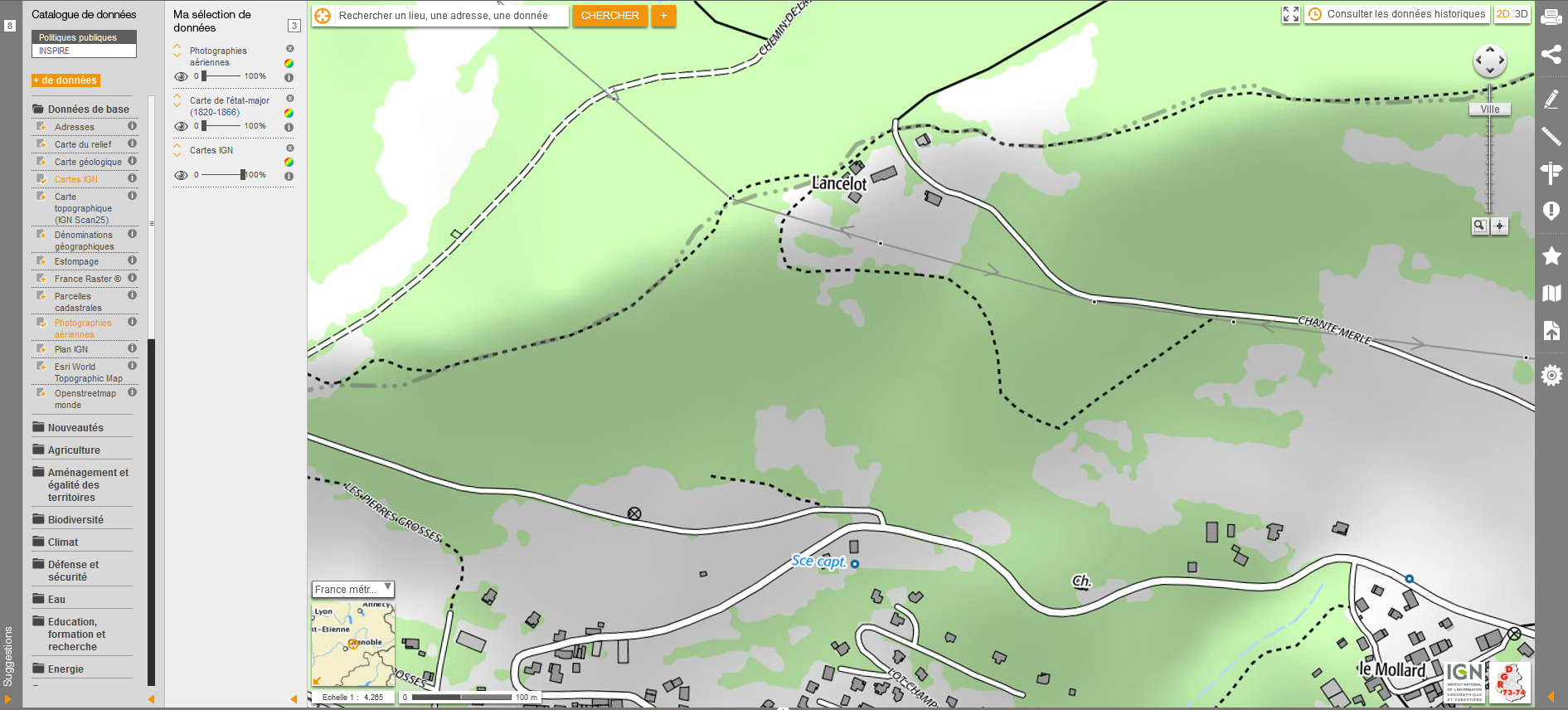
Task: Click the folded map icon in right toolbar
Action: pyautogui.click(x=1551, y=293)
